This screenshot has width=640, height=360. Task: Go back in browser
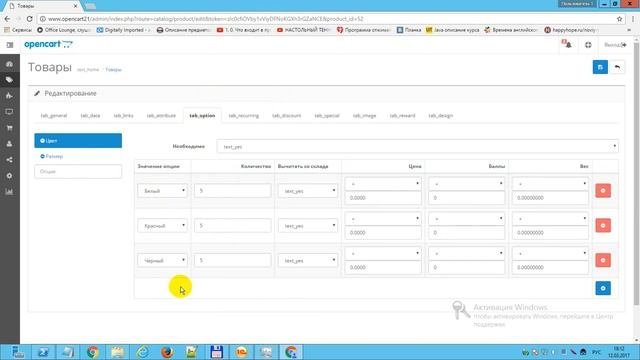point(7,19)
